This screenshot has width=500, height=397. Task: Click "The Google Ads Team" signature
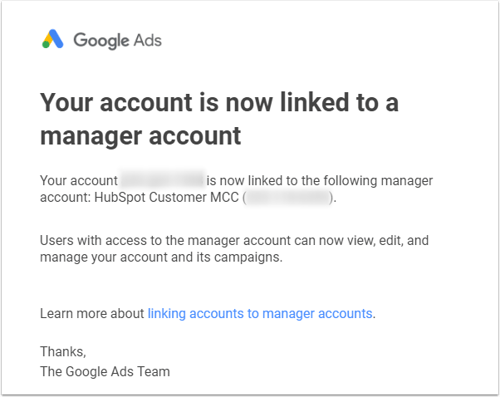coord(105,371)
